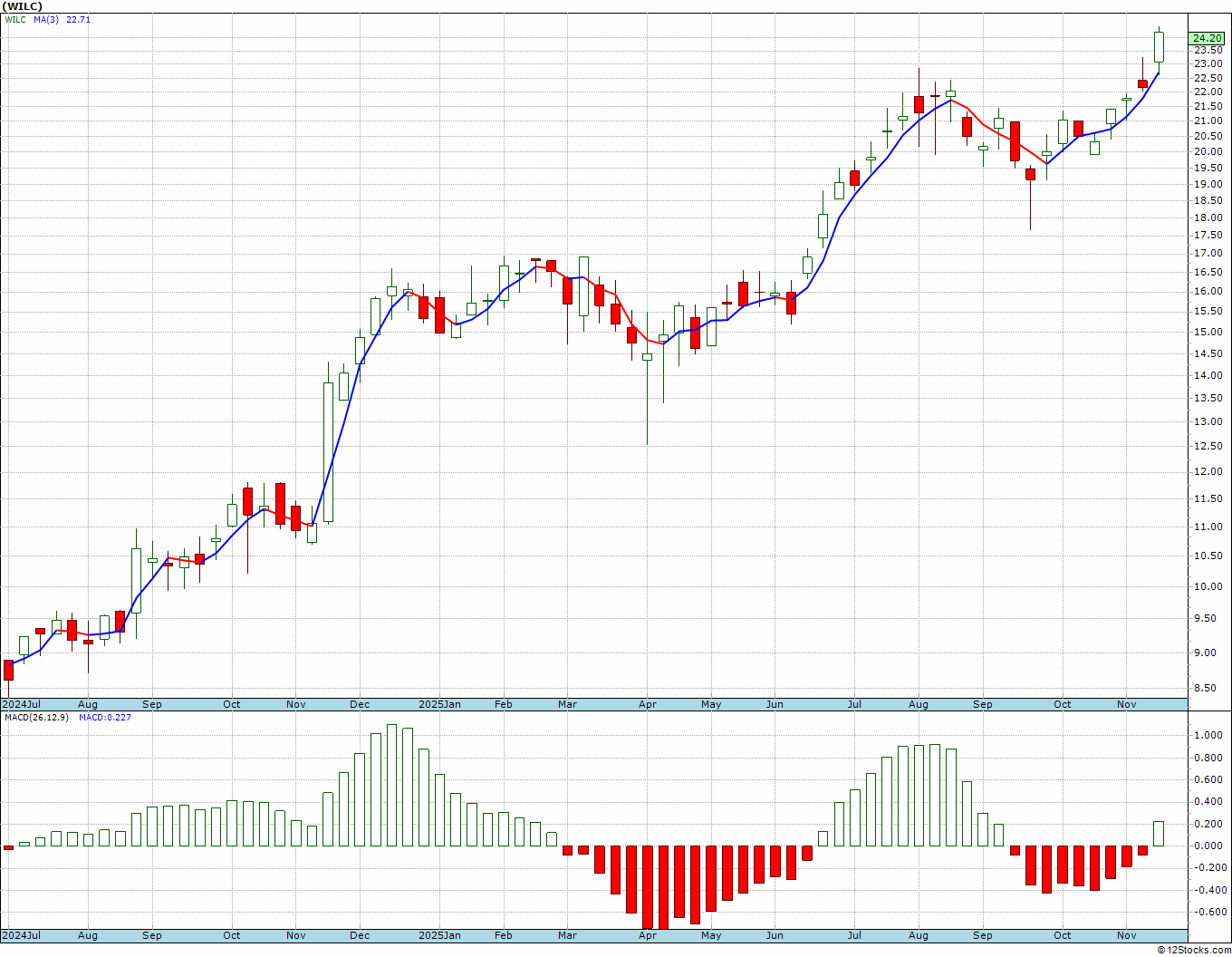Click the (WILC) chart title
Image resolution: width=1232 pixels, height=957 pixels.
pos(22,6)
